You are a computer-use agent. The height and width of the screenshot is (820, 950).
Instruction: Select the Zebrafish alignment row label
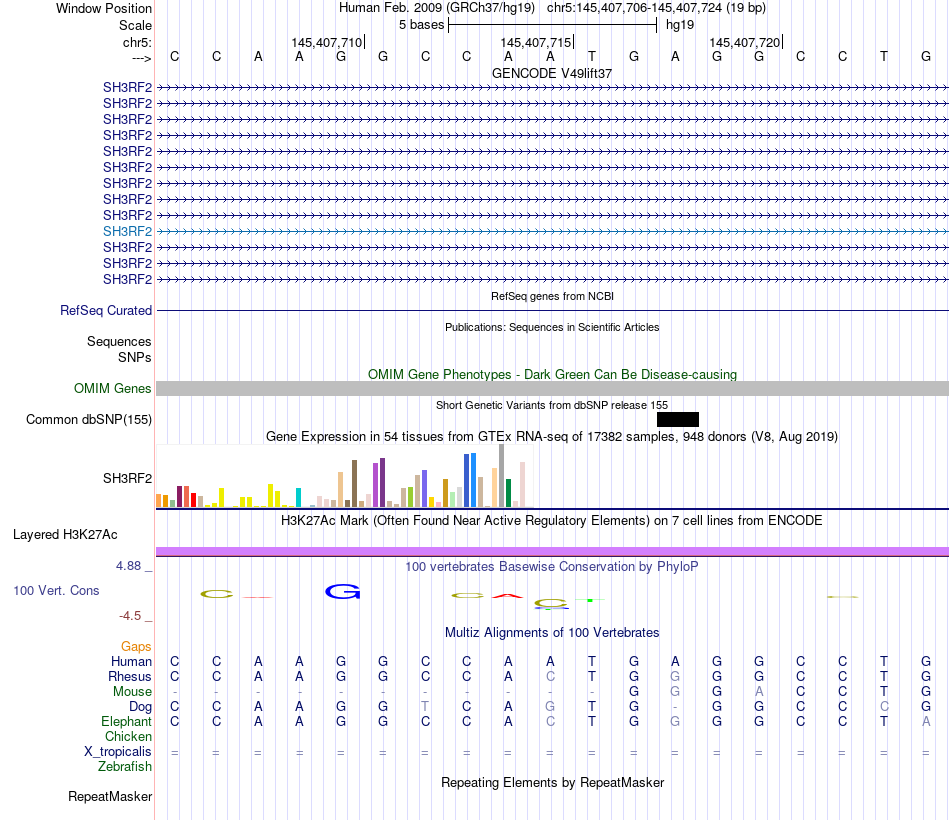(x=125, y=766)
